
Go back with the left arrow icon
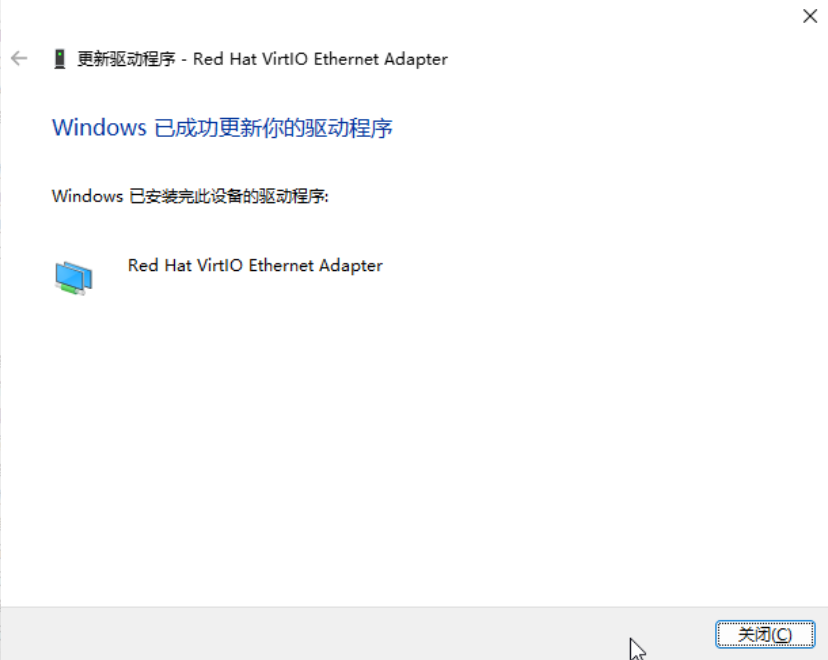19,58
